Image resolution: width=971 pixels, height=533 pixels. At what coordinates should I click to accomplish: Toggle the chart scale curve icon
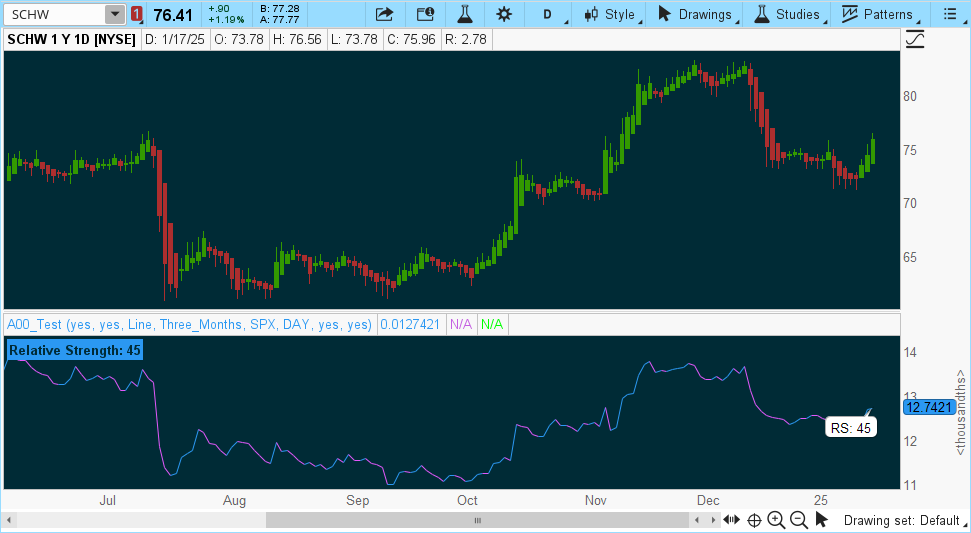[915, 40]
